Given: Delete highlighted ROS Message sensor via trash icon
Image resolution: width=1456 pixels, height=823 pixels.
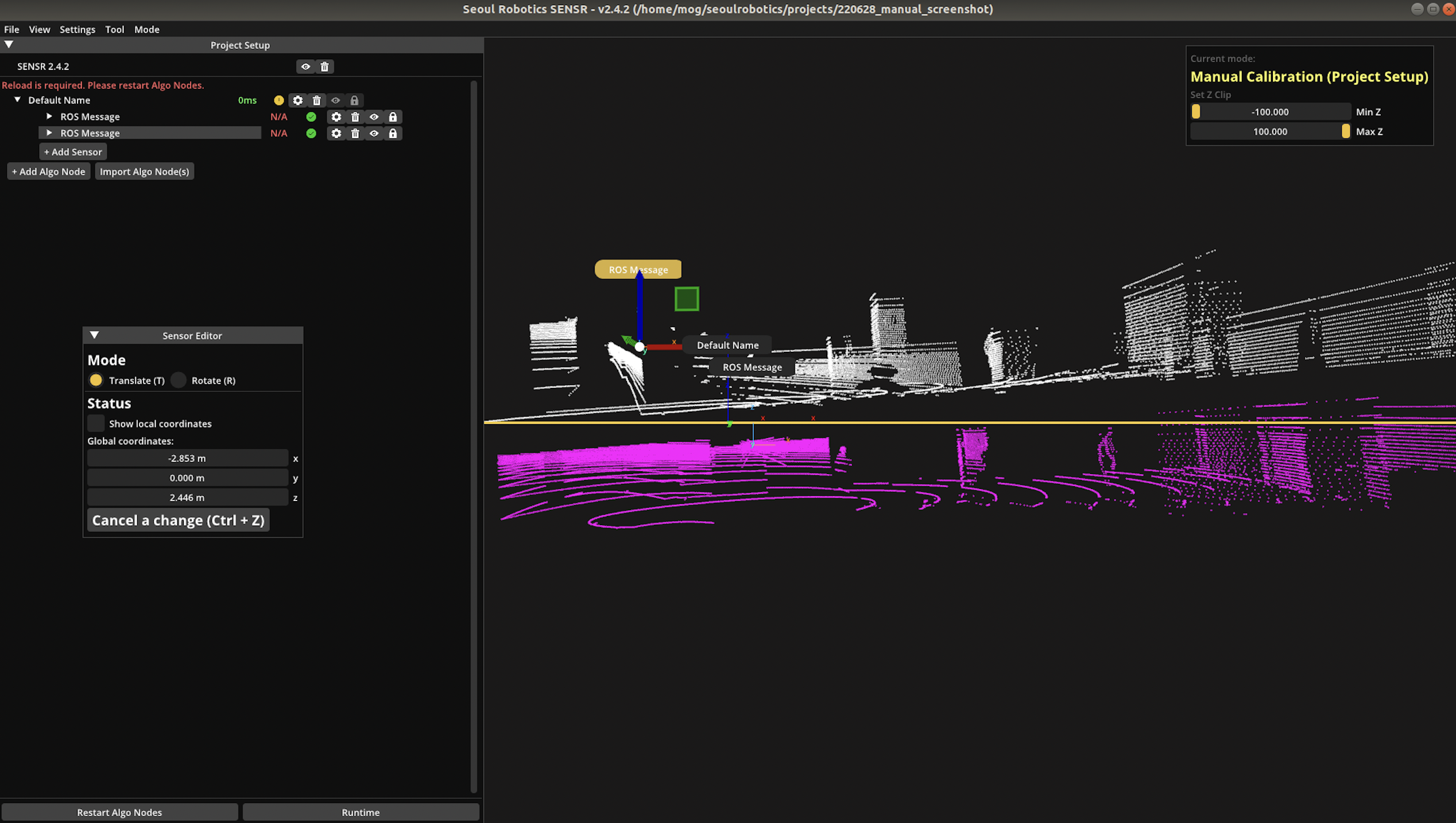Looking at the screenshot, I should point(355,133).
